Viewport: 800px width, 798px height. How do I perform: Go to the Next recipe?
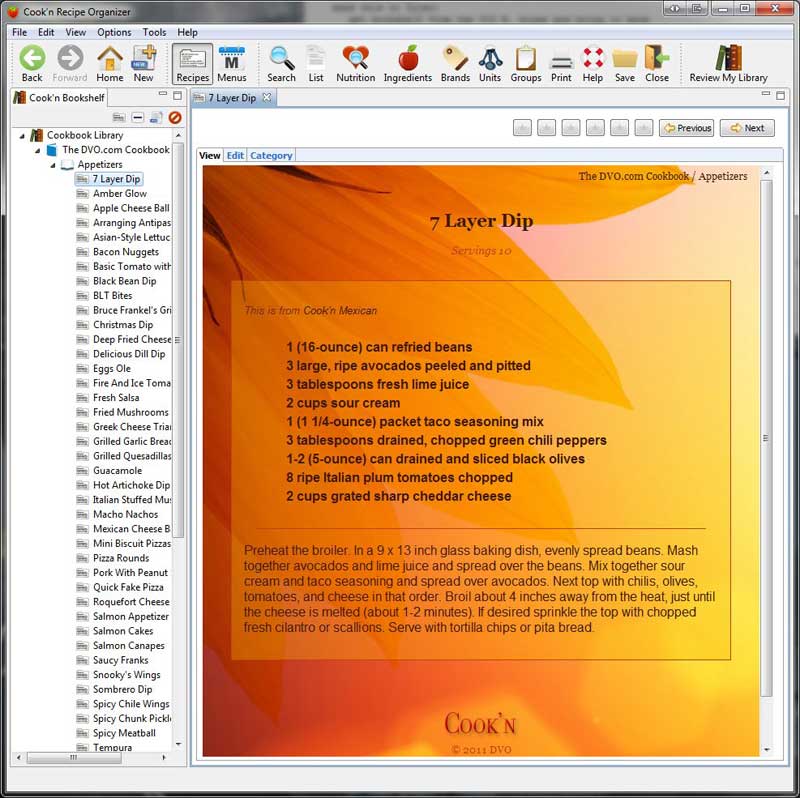747,128
